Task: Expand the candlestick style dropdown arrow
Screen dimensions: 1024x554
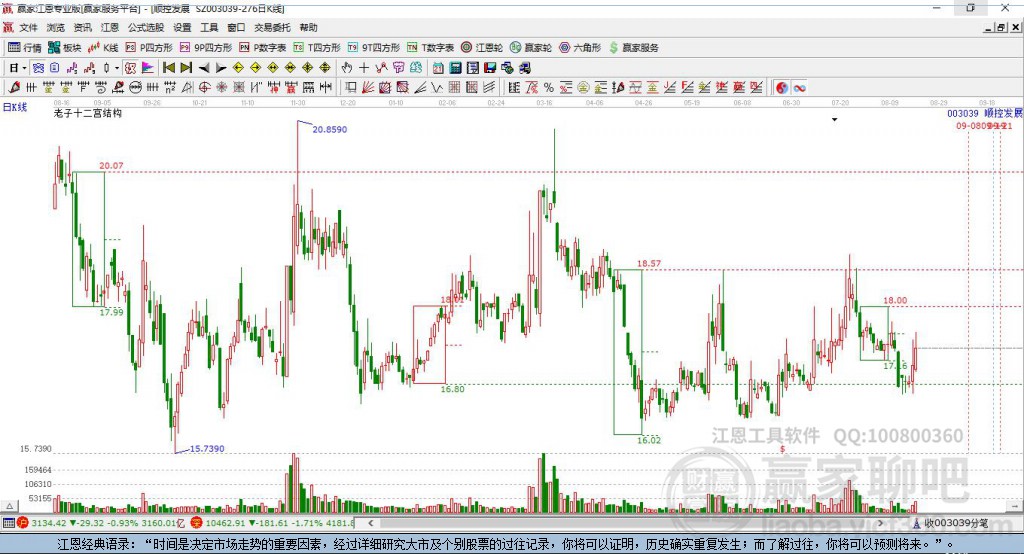Action: pyautogui.click(x=116, y=68)
